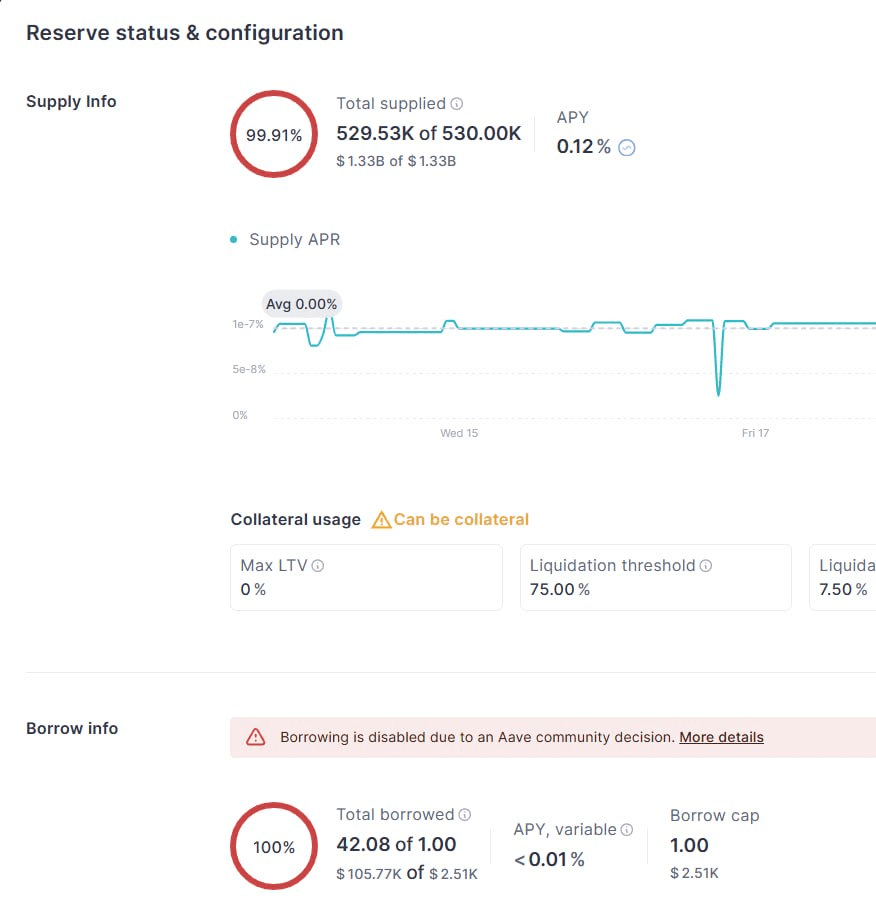The height and width of the screenshot is (918, 876).
Task: Click the Supply APR legend dot
Action: [x=234, y=240]
